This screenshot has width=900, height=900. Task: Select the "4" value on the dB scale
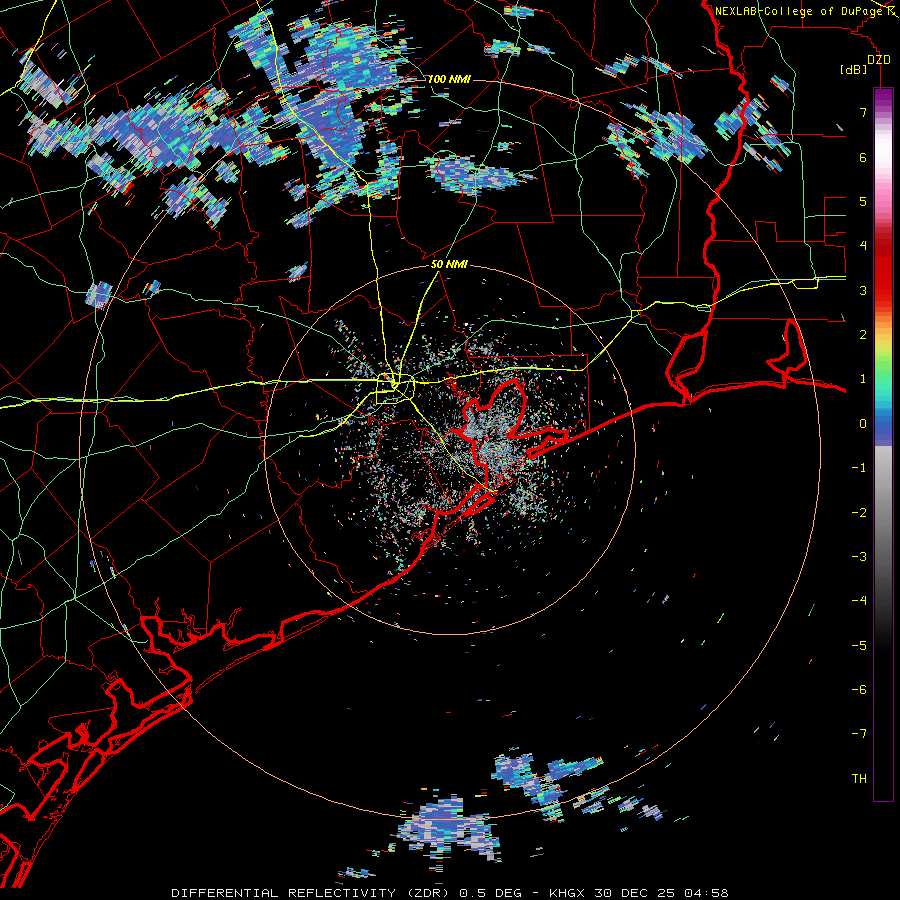(x=863, y=246)
